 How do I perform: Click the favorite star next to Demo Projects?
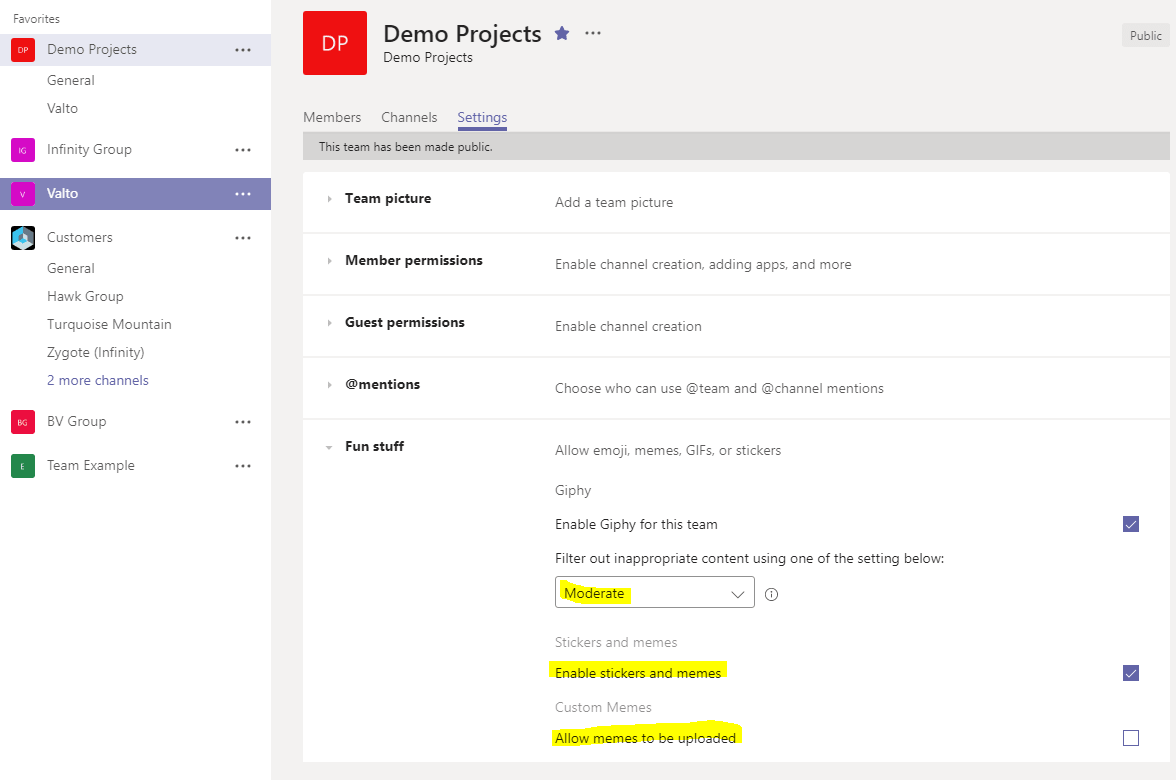pos(562,33)
